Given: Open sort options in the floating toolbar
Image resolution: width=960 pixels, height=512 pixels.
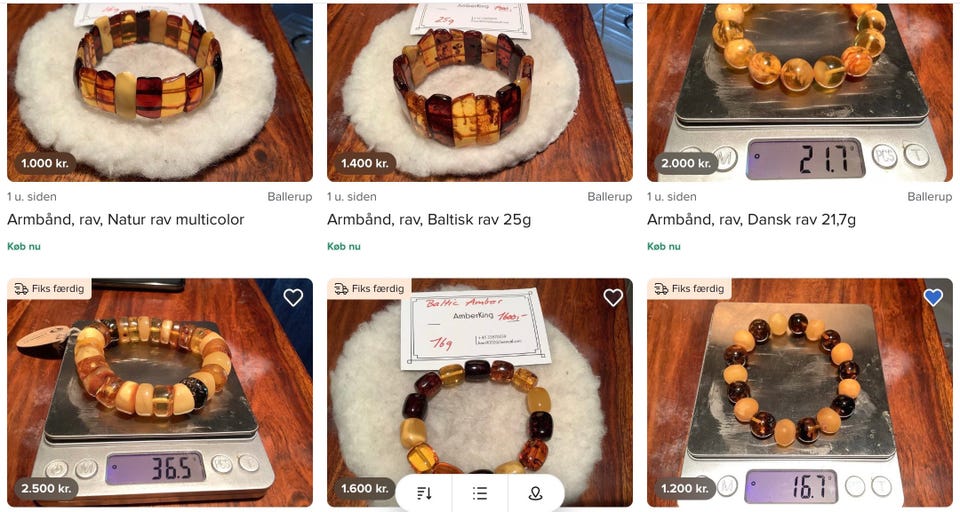Looking at the screenshot, I should click(424, 494).
